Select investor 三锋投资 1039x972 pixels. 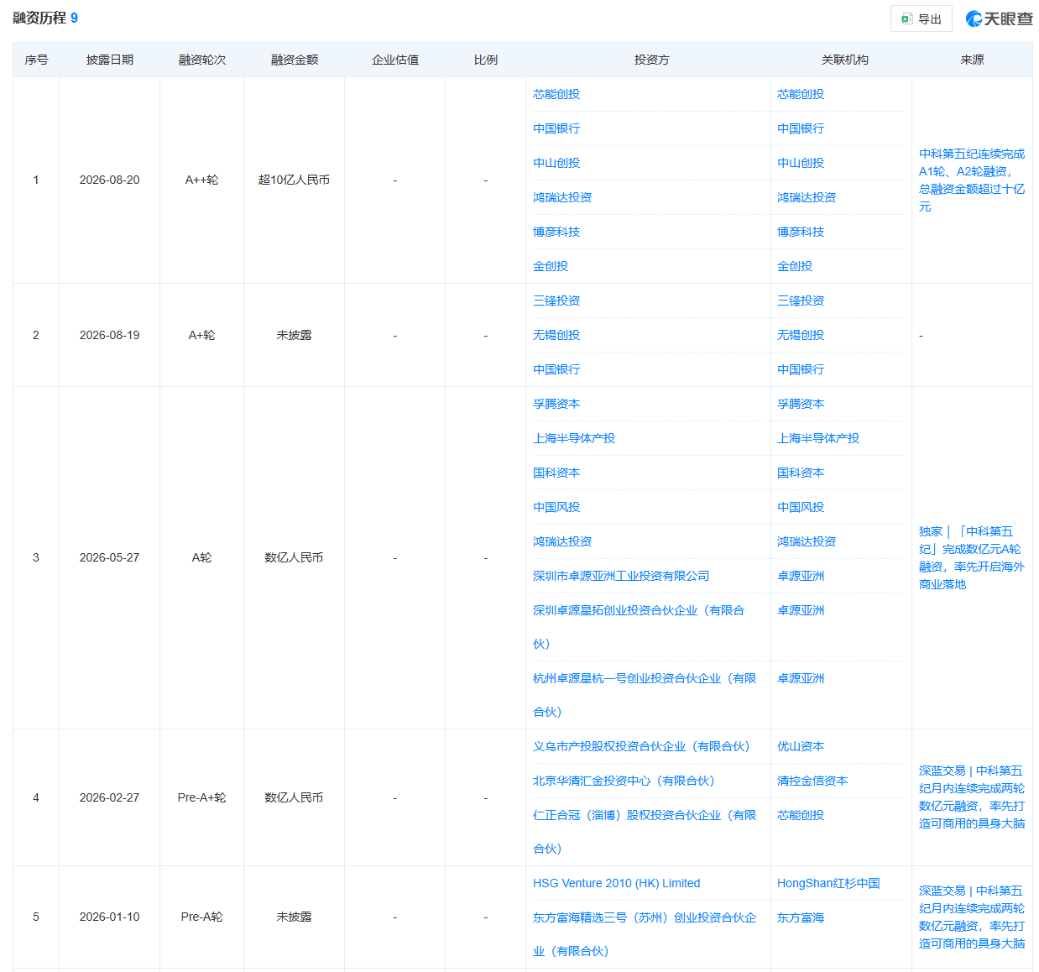point(557,301)
